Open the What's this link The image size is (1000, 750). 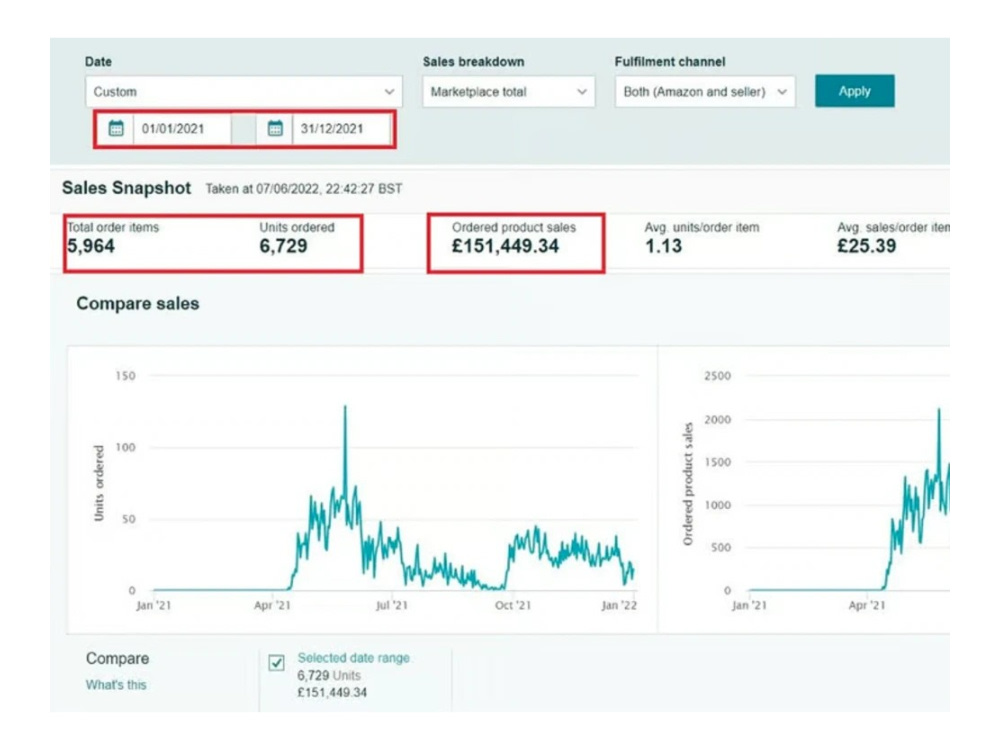point(116,685)
